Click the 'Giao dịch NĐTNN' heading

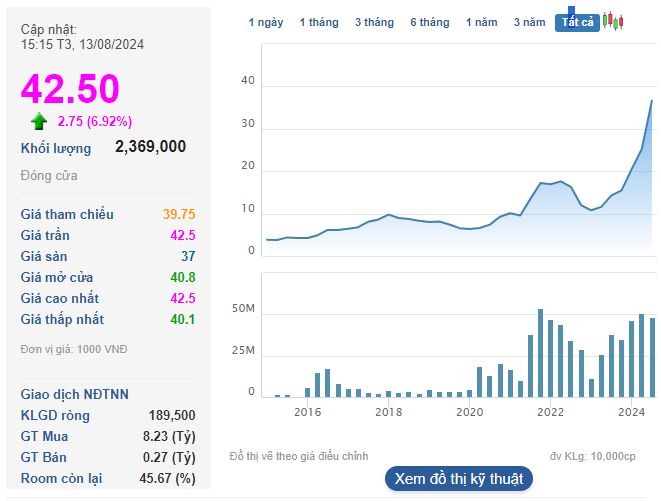coord(75,394)
